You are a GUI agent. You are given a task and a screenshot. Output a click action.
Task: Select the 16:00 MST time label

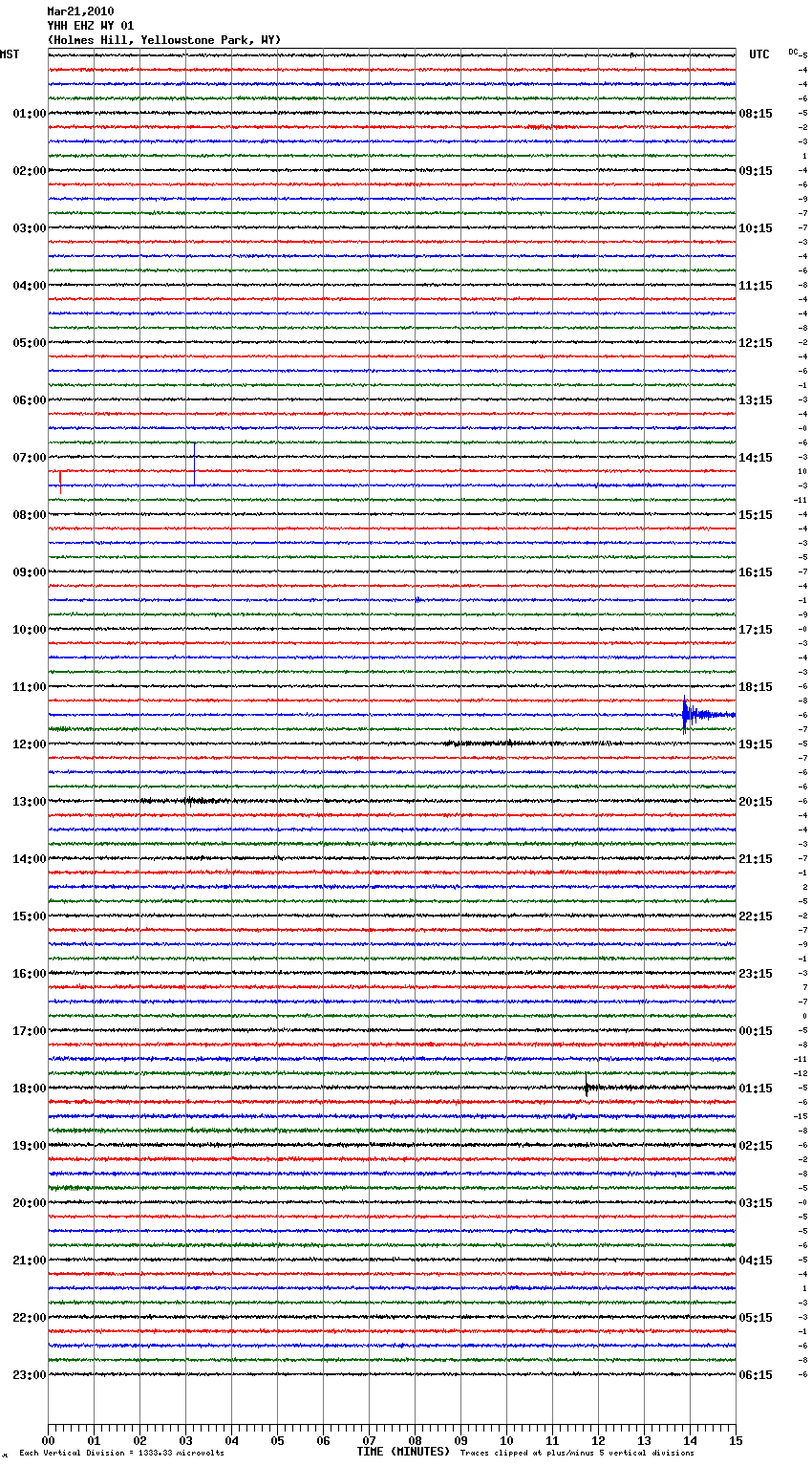30,974
